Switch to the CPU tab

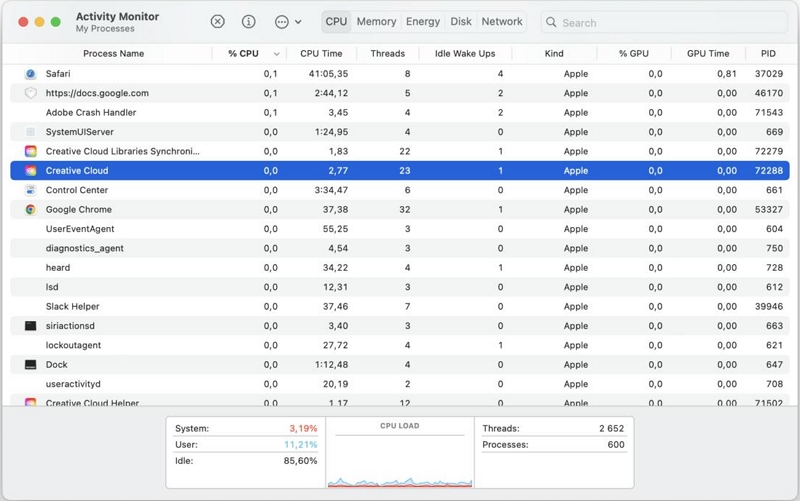[336, 22]
